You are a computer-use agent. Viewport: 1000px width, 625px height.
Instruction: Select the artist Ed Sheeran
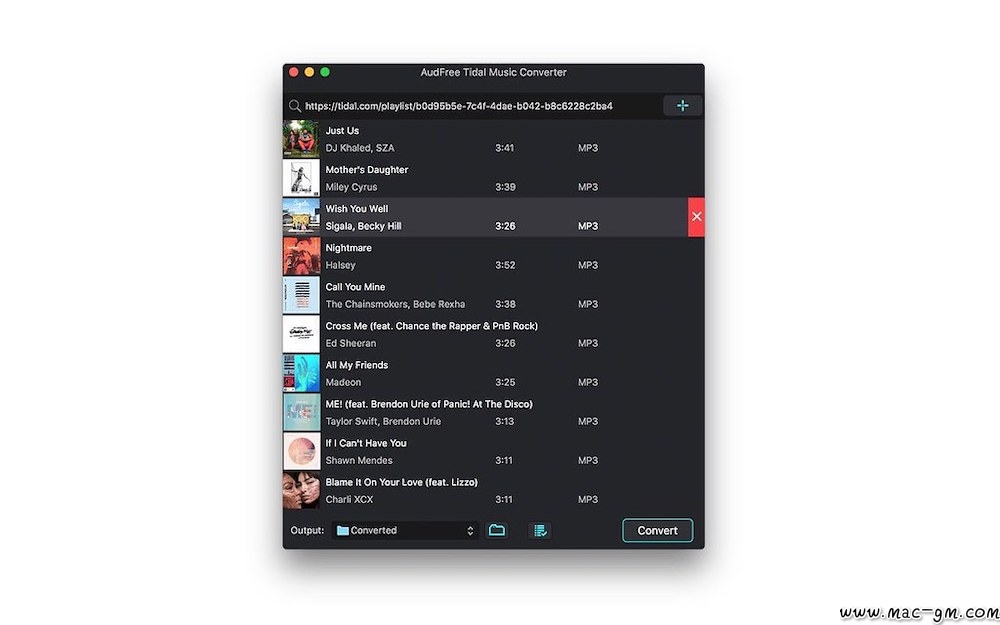click(x=351, y=343)
